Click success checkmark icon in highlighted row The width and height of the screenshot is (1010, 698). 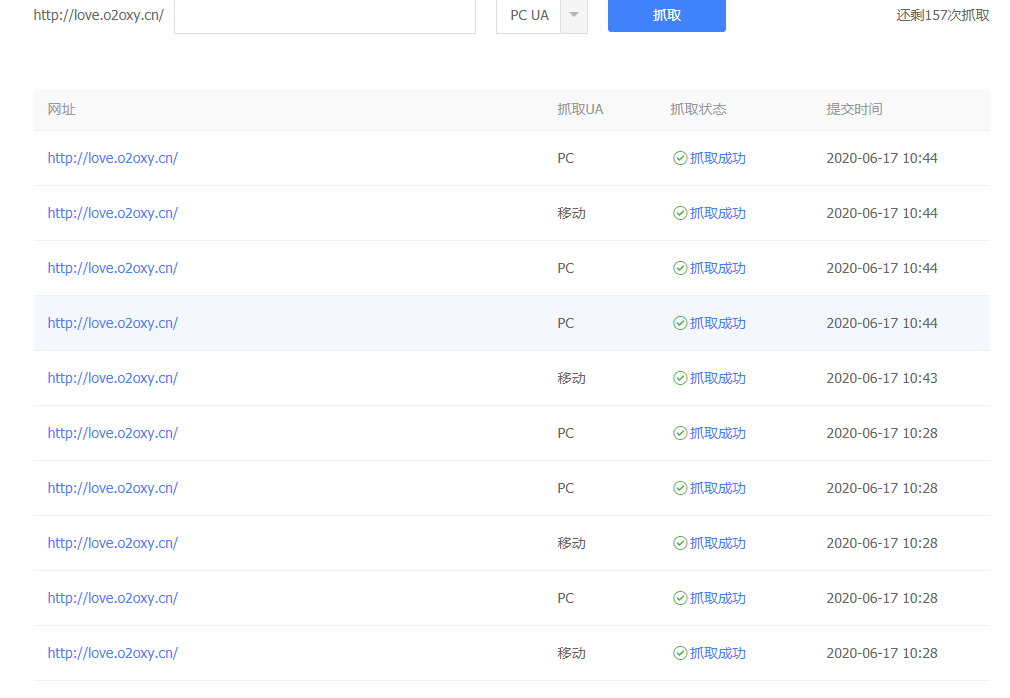[680, 323]
